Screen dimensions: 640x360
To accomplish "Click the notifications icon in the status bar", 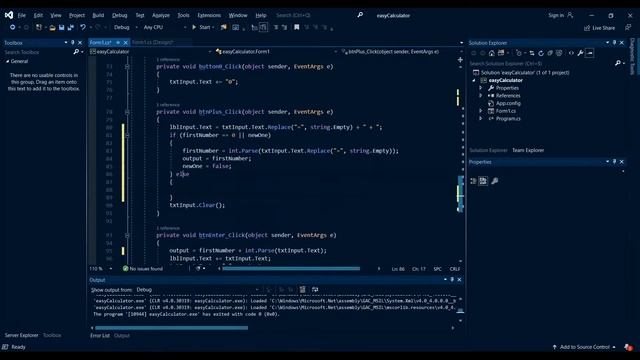I will pyautogui.click(x=628, y=347).
